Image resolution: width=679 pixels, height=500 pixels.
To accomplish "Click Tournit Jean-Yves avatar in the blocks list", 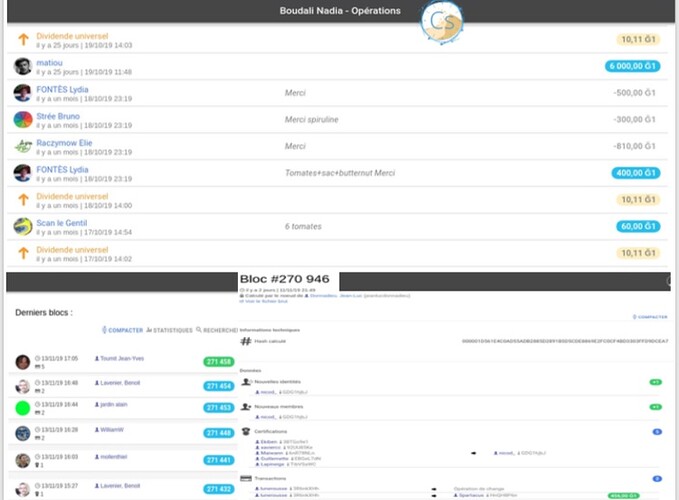I will (x=23, y=362).
